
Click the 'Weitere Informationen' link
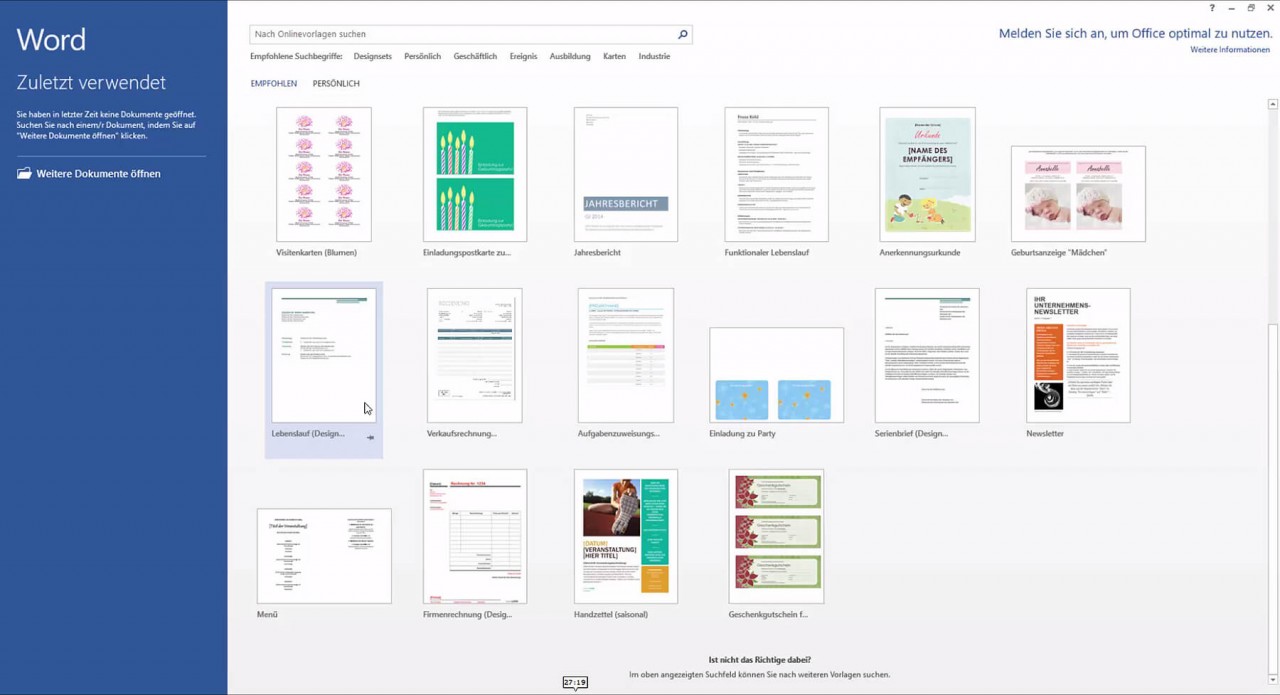click(x=1229, y=49)
